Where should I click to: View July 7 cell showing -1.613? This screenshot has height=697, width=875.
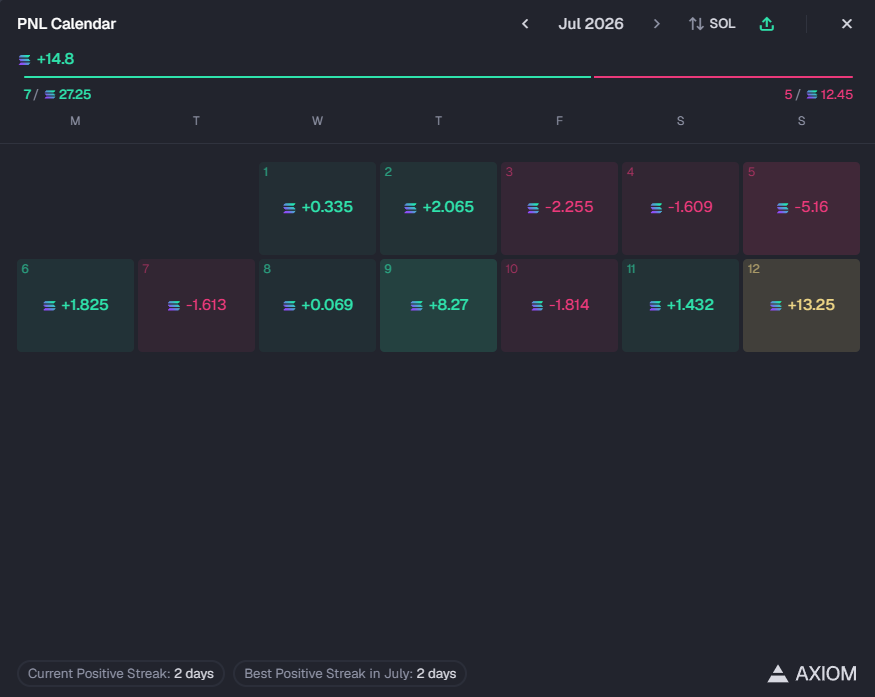point(196,305)
